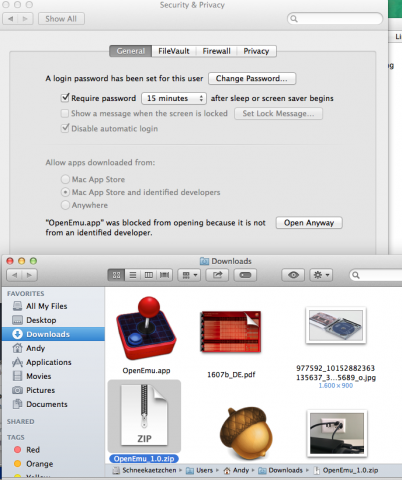Image resolution: width=402 pixels, height=480 pixels.
Task: Click the Show All button
Action: click(x=61, y=19)
